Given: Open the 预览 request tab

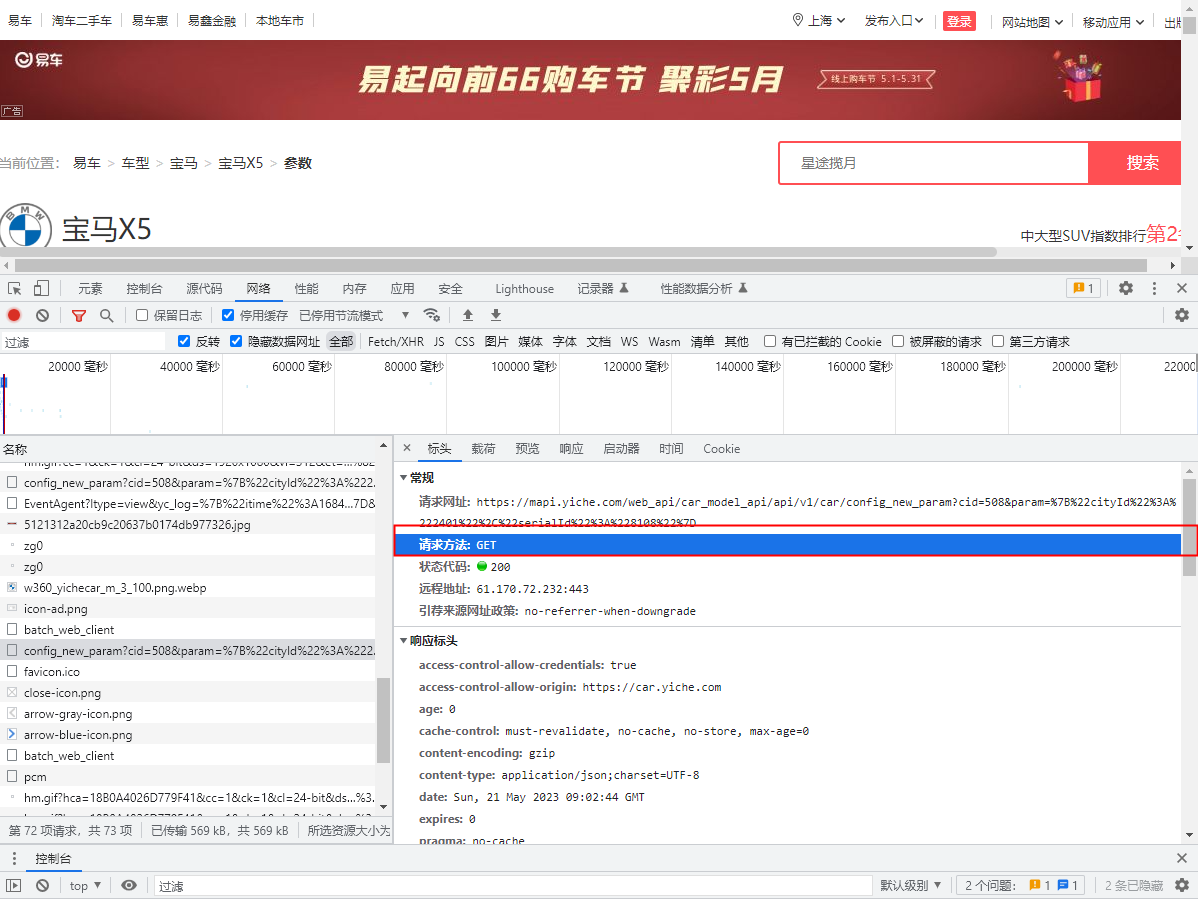Looking at the screenshot, I should tap(527, 448).
